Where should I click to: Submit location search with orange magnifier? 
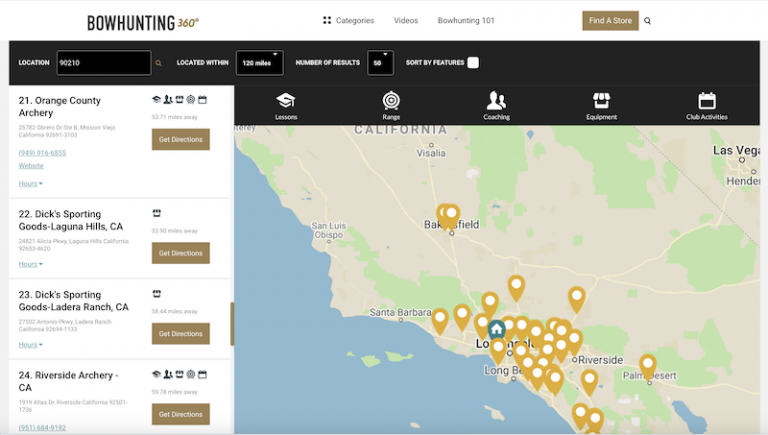click(158, 63)
